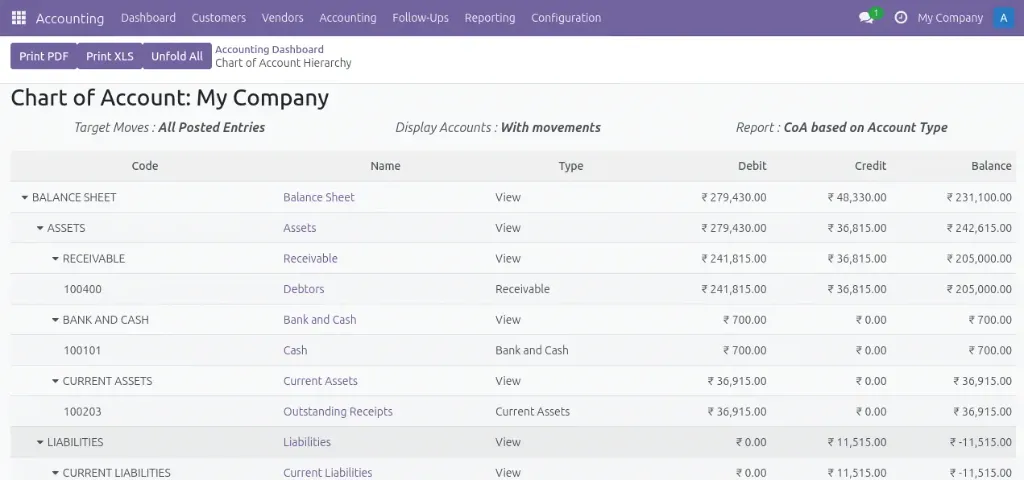Click the Bank and Cash type cell
This screenshot has height=480, width=1024.
(x=532, y=351)
